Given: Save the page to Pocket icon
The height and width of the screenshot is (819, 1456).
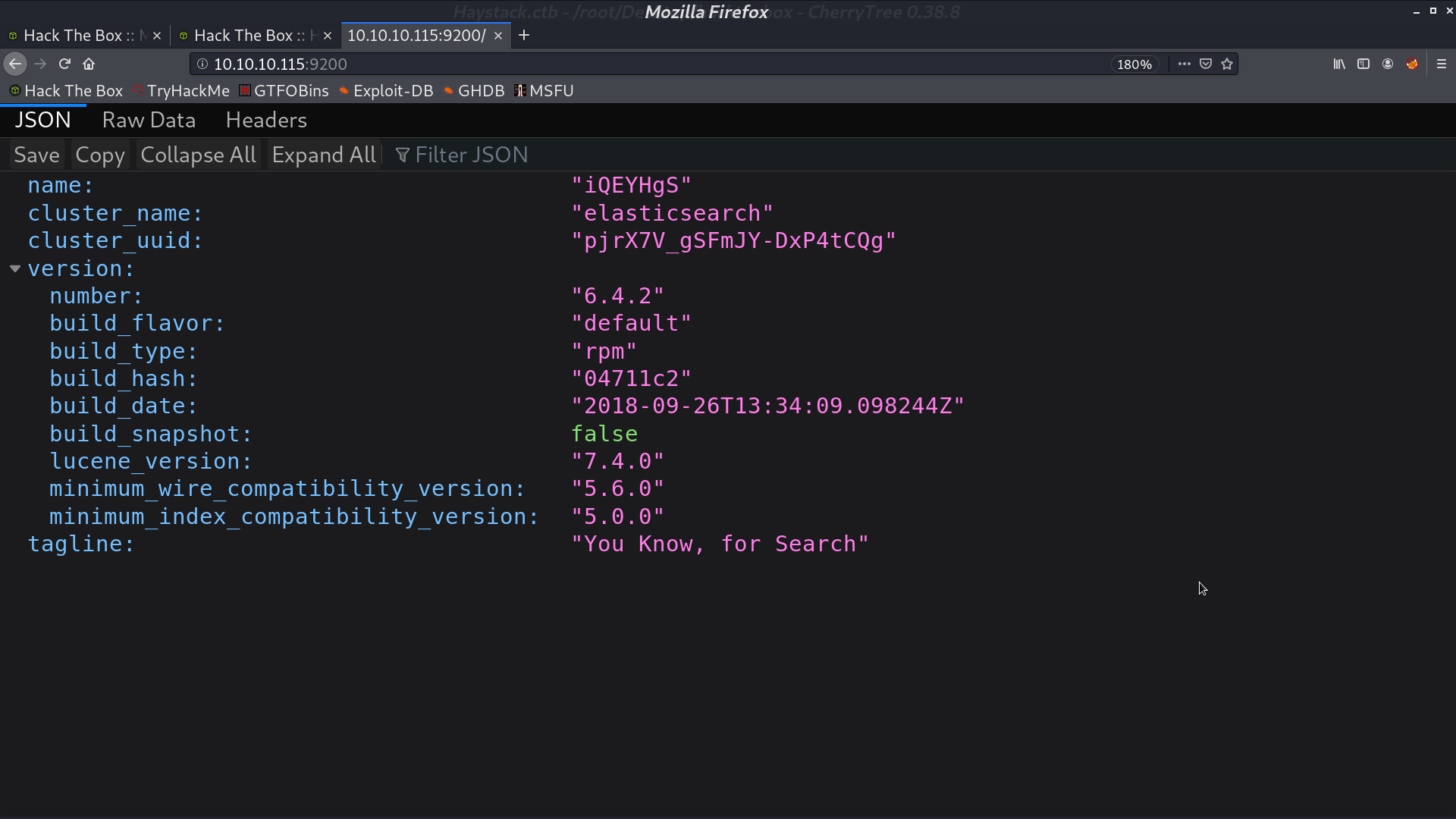Looking at the screenshot, I should click(1206, 64).
